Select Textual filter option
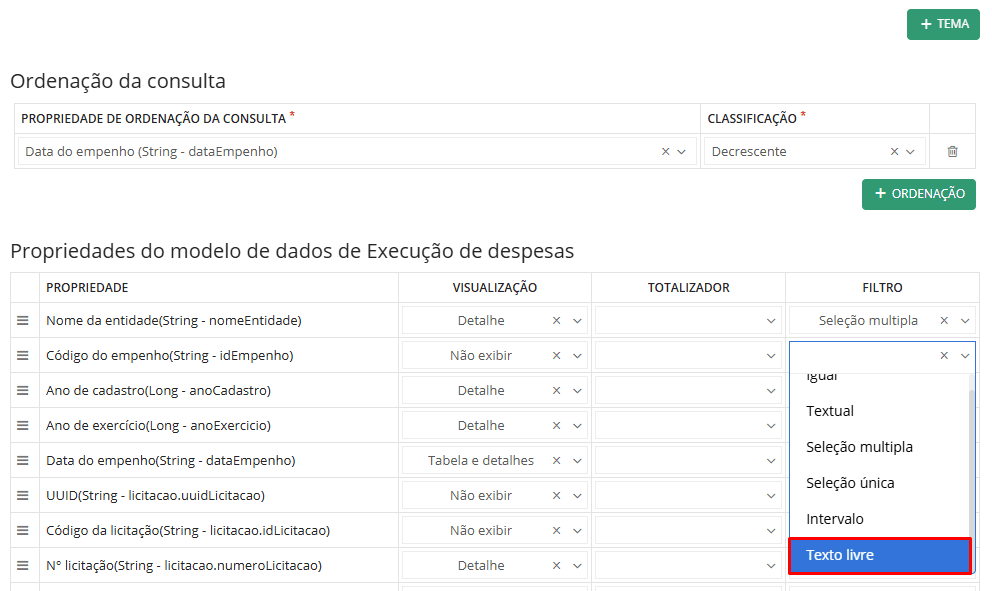Viewport: 992px width, 591px height. pos(879,411)
